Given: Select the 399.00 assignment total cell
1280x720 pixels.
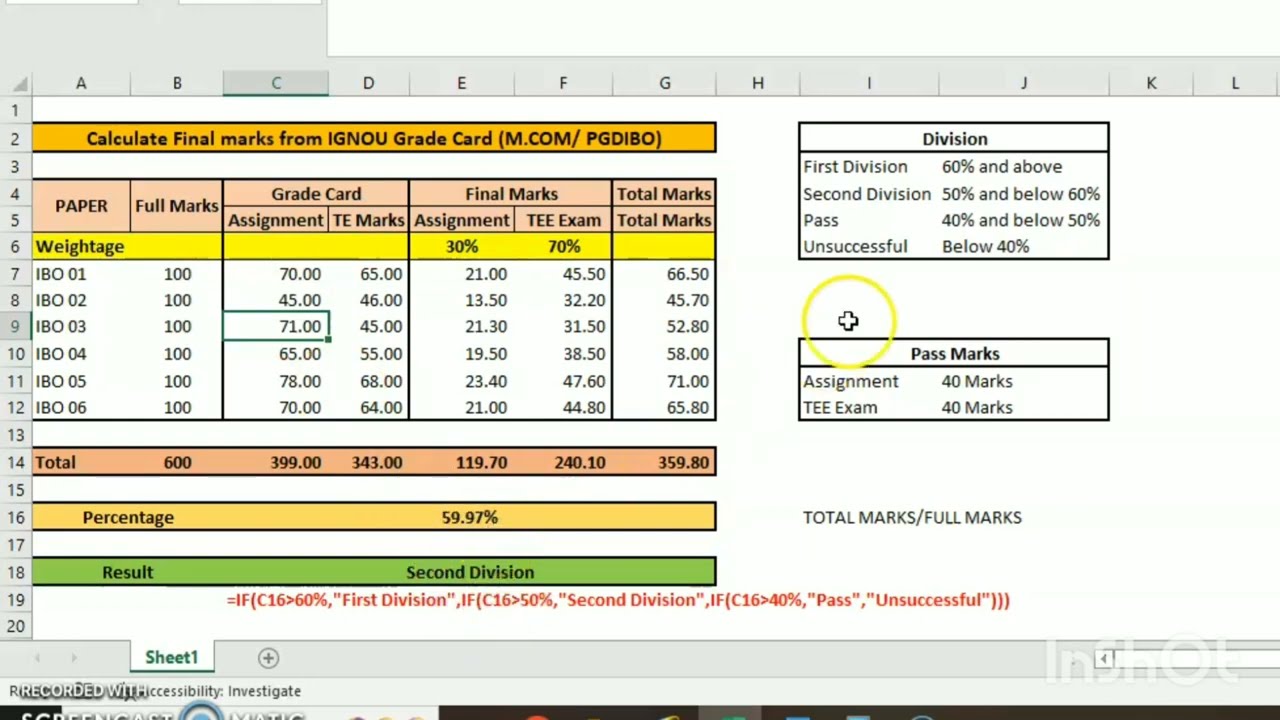Looking at the screenshot, I should coord(276,463).
